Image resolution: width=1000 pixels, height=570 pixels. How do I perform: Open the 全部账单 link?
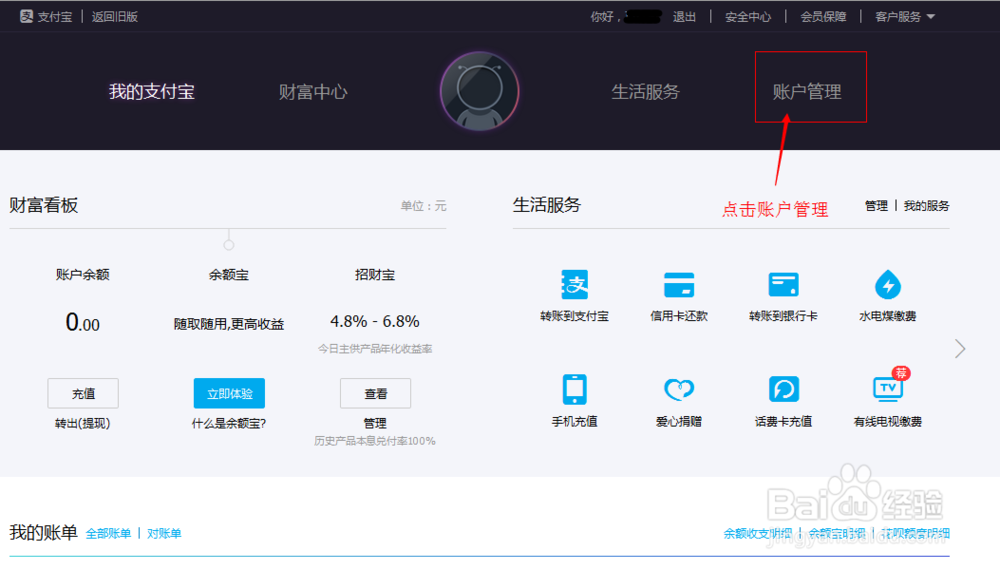[x=108, y=534]
